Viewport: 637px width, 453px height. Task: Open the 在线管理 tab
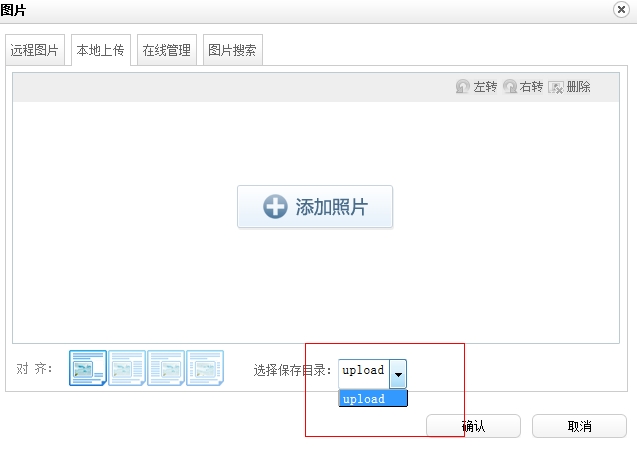pos(167,50)
